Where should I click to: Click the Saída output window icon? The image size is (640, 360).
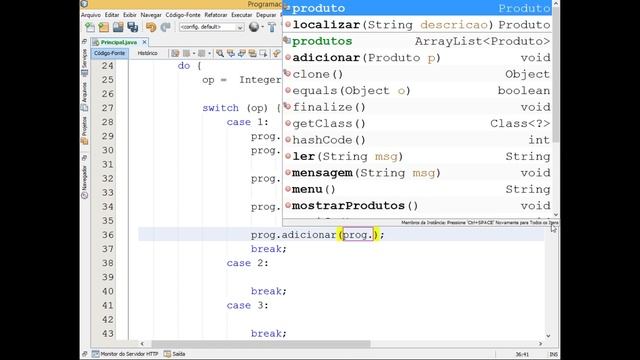pyautogui.click(x=167, y=354)
